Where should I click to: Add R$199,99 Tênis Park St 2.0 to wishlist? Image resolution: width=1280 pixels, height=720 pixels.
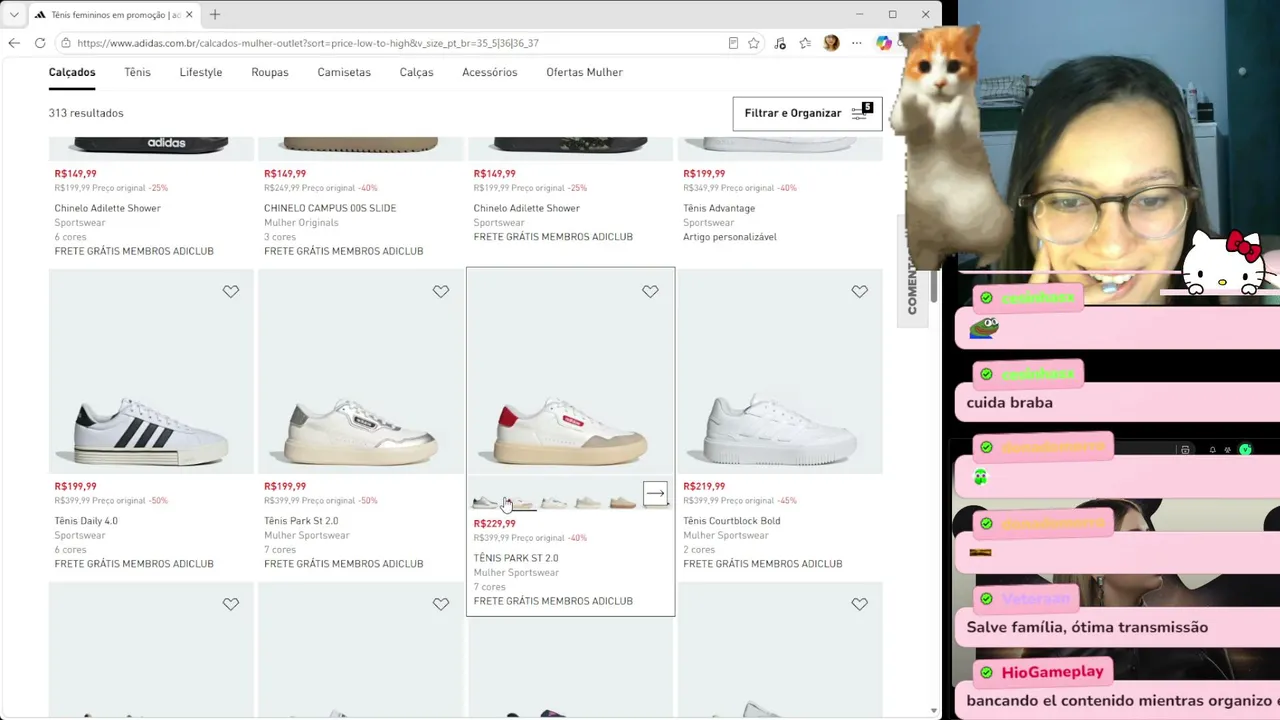pyautogui.click(x=441, y=291)
